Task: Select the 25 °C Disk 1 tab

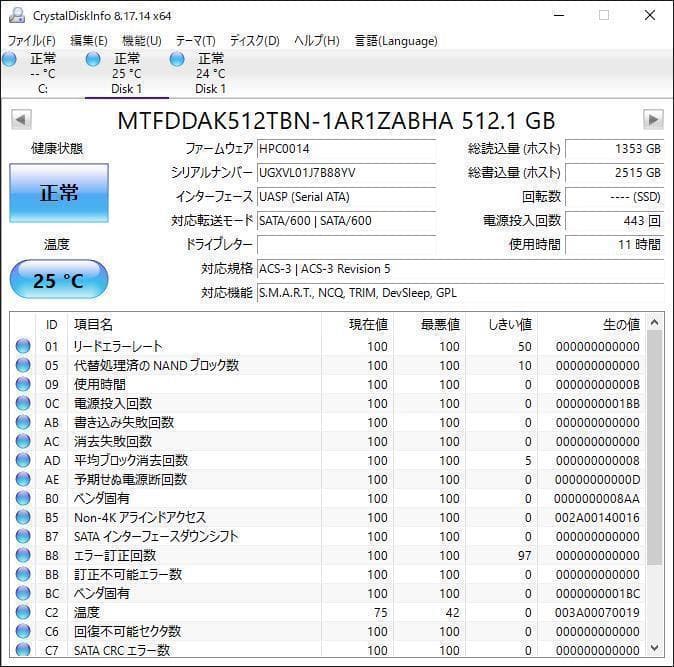Action: (x=126, y=73)
